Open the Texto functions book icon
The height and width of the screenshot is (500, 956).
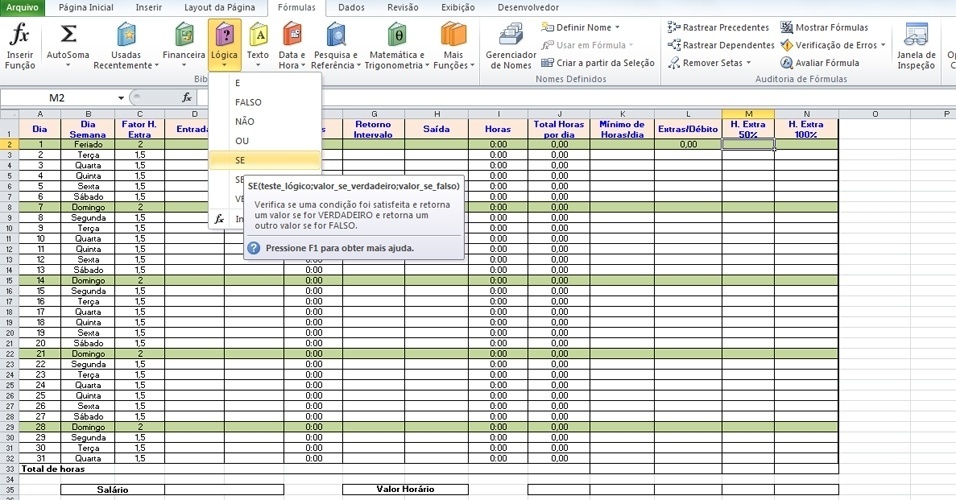[258, 35]
